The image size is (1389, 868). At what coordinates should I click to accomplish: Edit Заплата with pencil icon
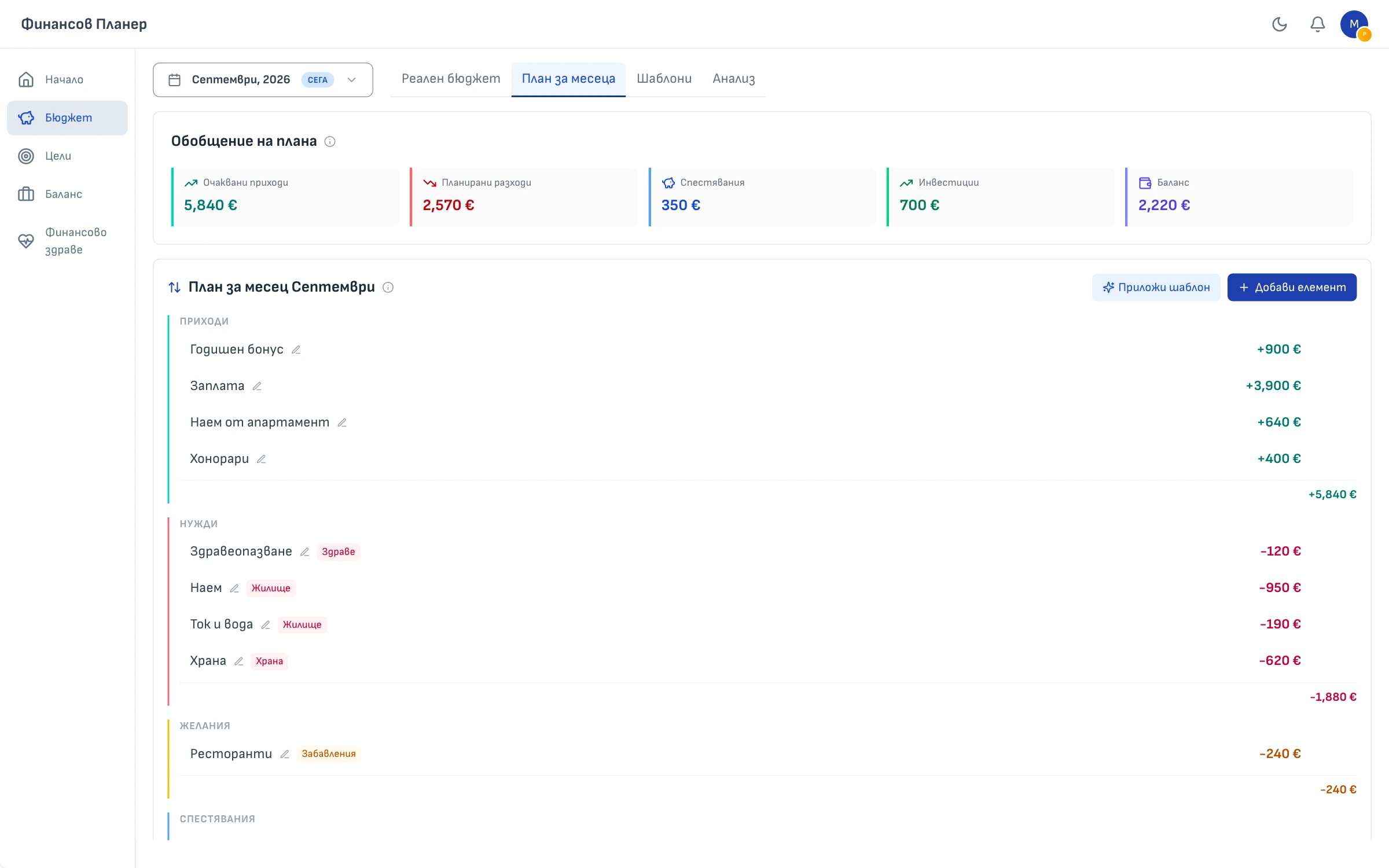(257, 386)
